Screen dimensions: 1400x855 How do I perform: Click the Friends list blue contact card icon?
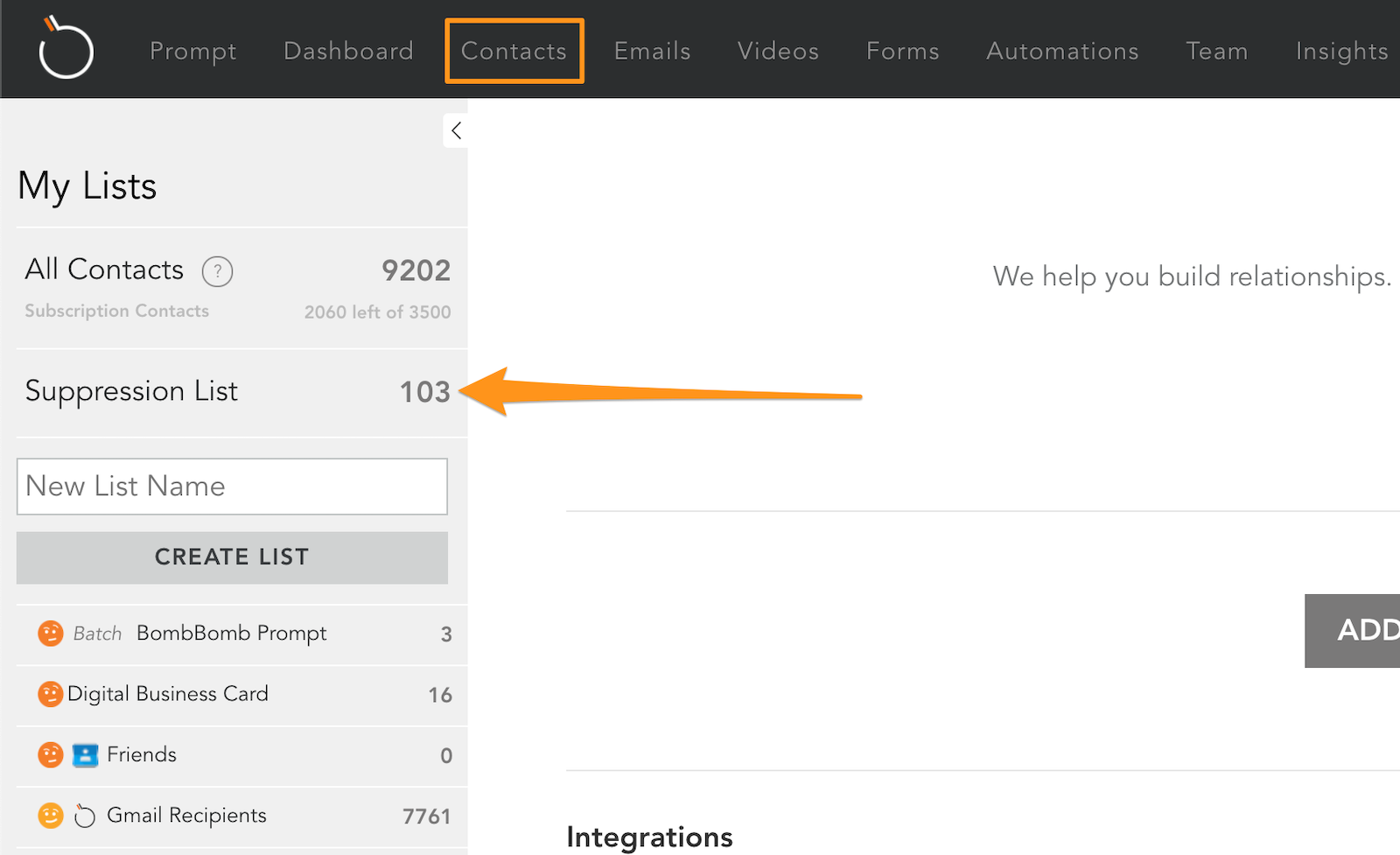(x=85, y=754)
